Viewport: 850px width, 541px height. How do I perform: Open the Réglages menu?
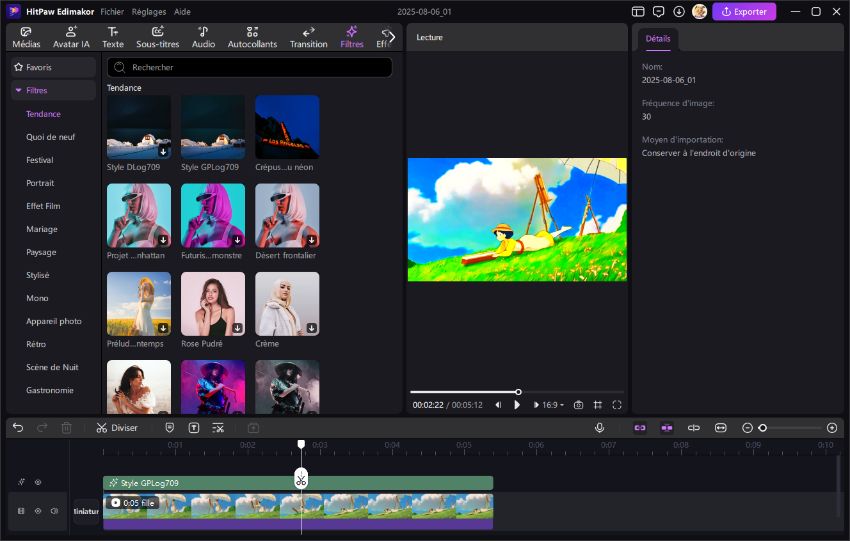coord(149,11)
